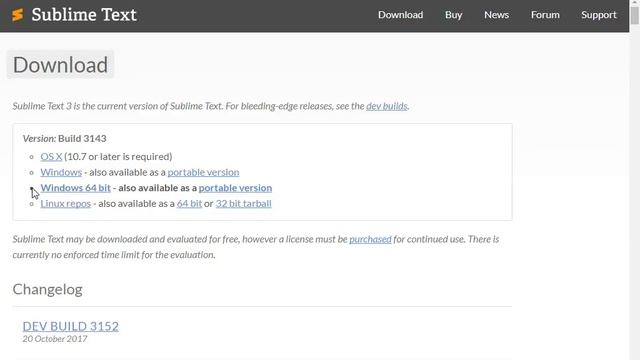Open the Linux repos link

66,203
